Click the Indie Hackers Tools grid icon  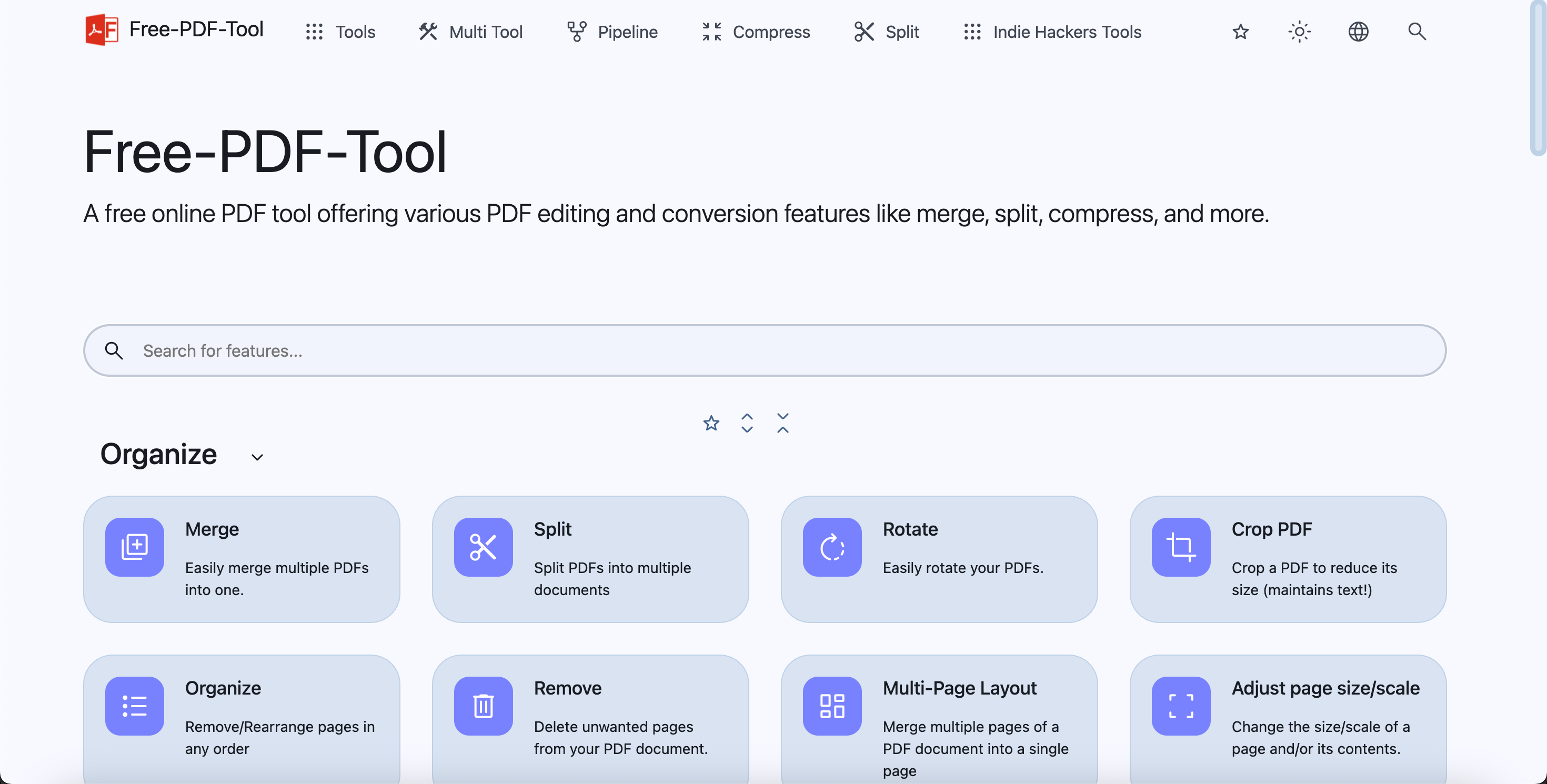[x=972, y=32]
